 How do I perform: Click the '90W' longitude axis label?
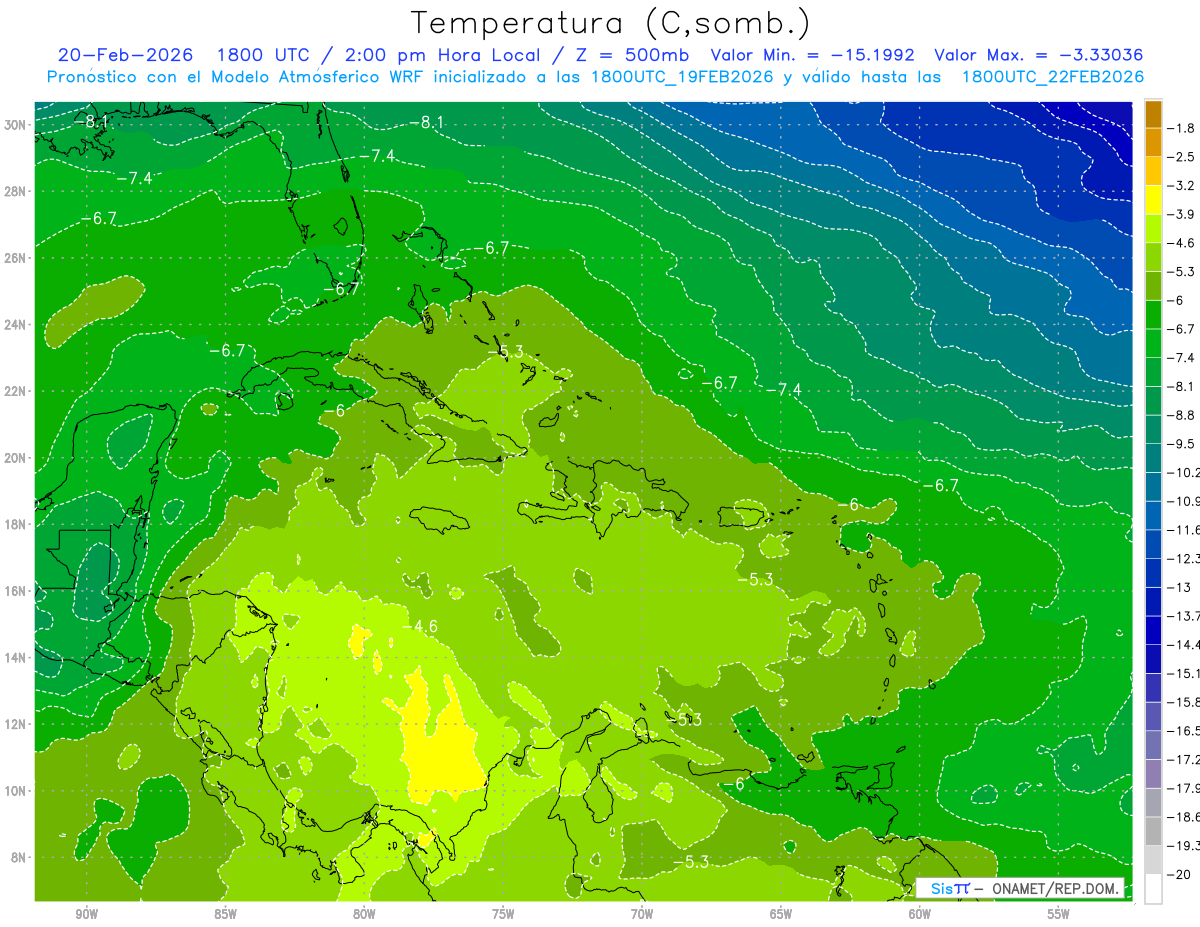(x=86, y=914)
